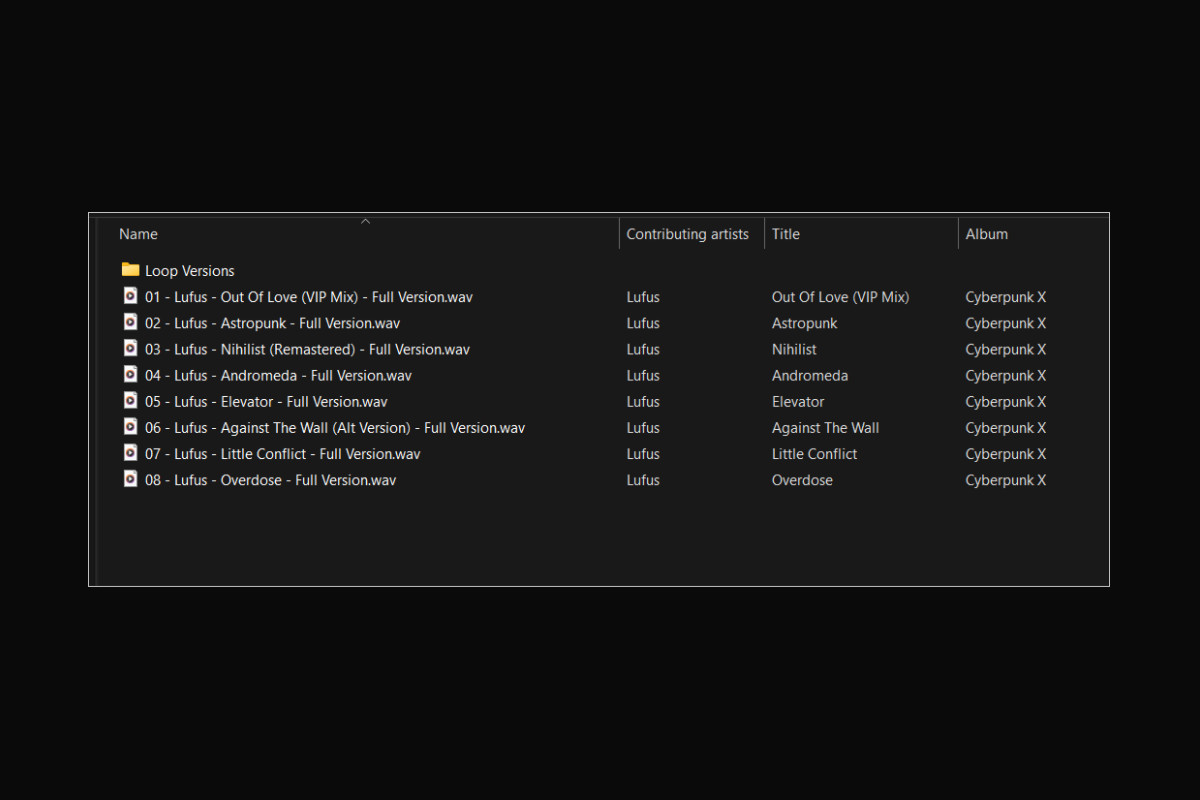Click the divider between Name and Contributing artists

(x=619, y=233)
